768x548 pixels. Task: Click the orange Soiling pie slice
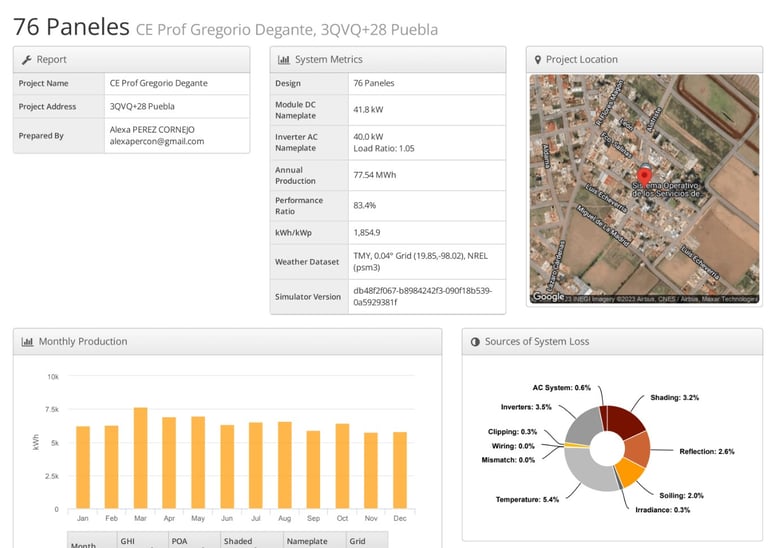pyautogui.click(x=629, y=472)
